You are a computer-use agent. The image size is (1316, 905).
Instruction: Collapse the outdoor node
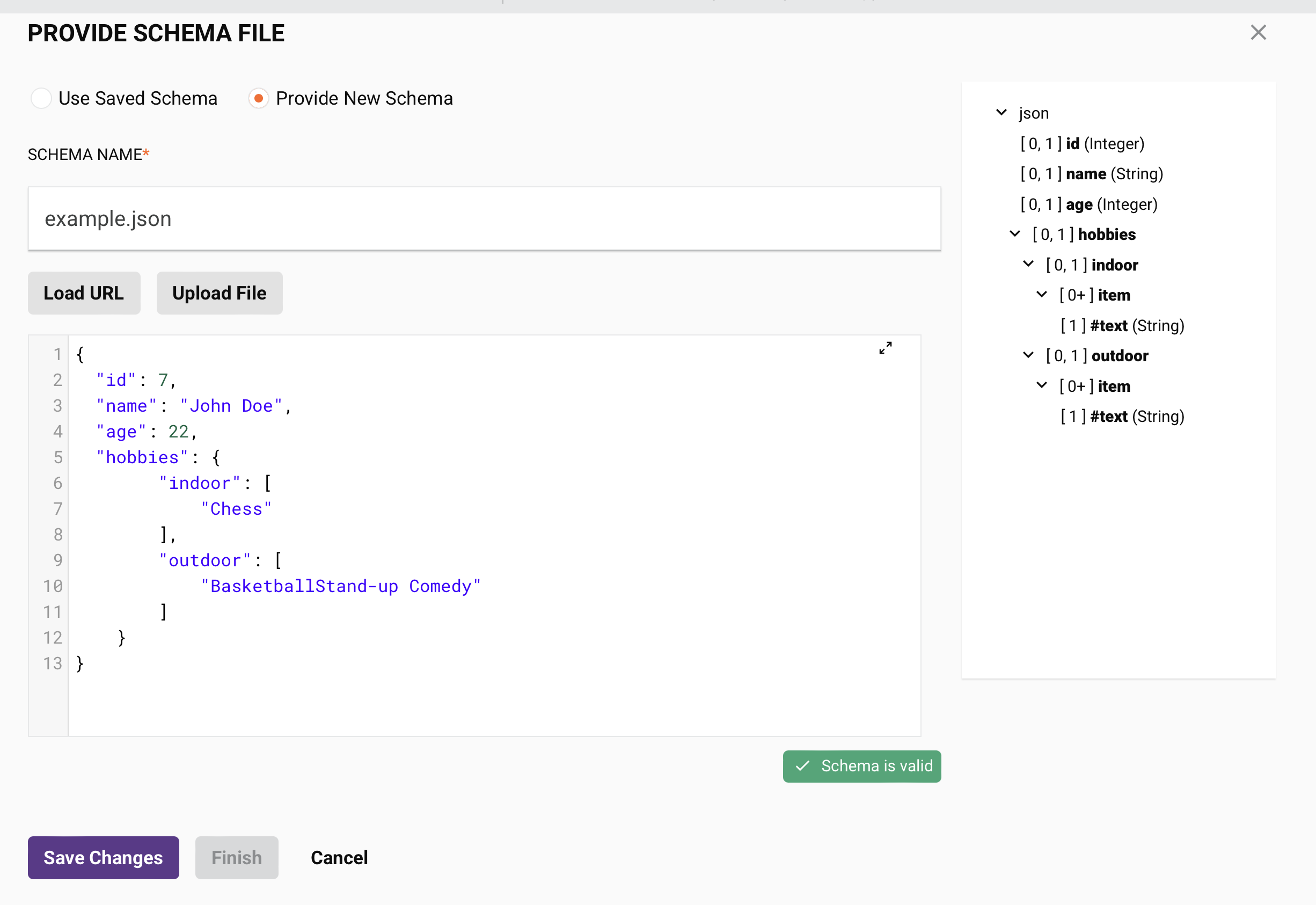1028,355
